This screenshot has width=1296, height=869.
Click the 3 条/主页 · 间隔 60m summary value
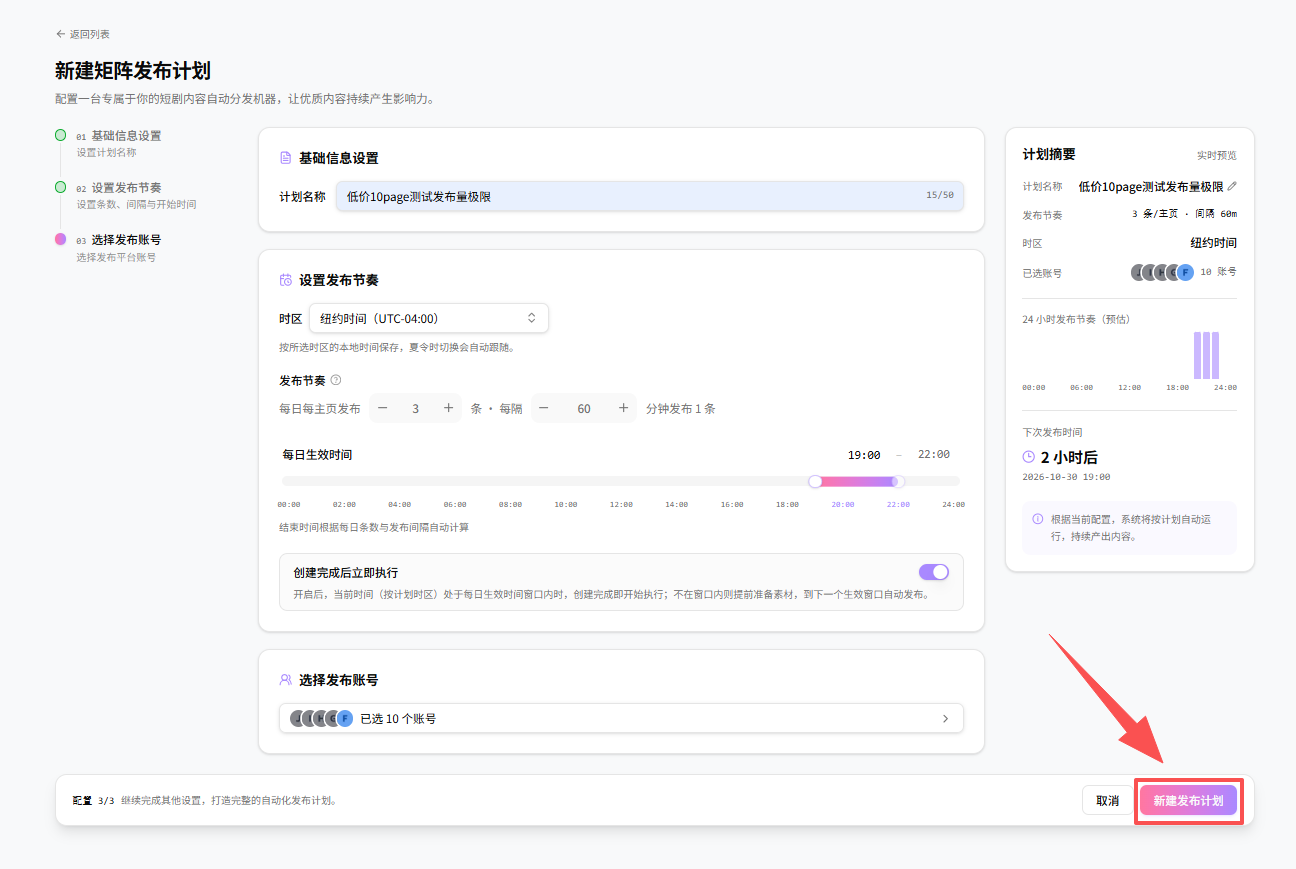[1184, 215]
